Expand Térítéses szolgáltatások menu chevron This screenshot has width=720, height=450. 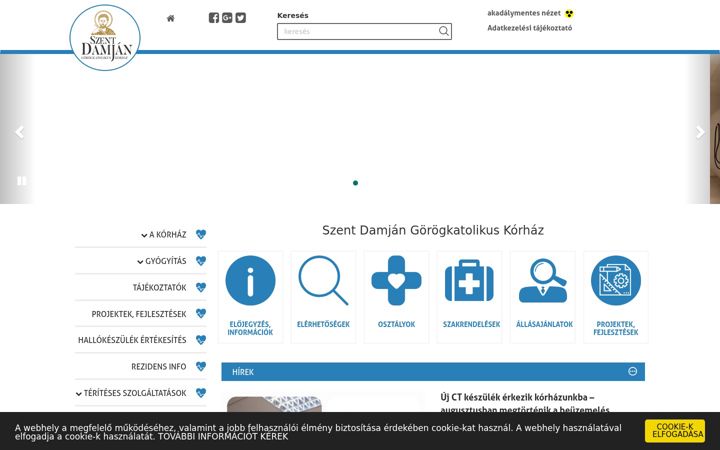coord(79,394)
